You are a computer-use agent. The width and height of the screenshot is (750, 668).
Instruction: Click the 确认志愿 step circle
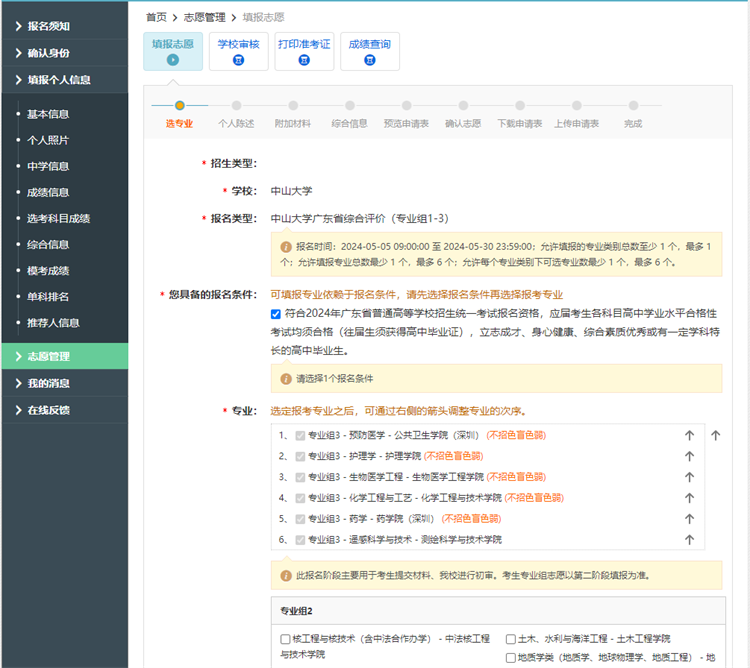pos(463,105)
